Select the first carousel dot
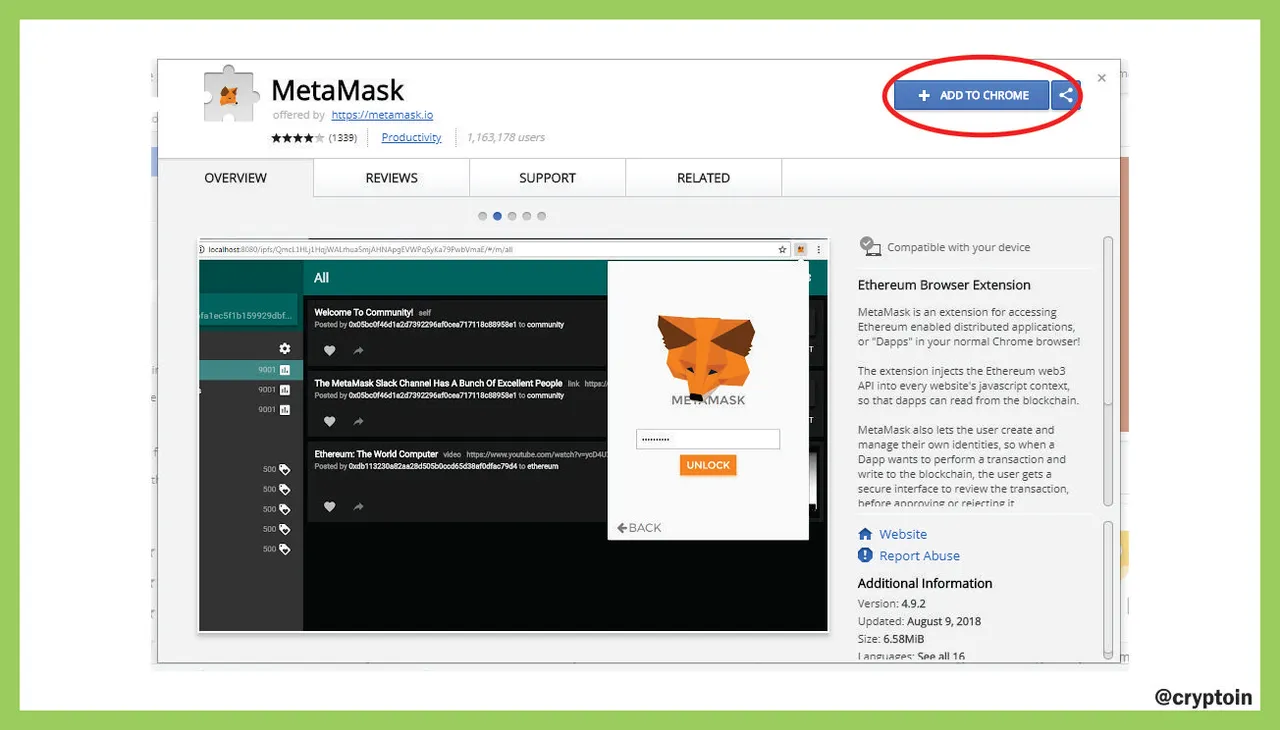Image resolution: width=1280 pixels, height=730 pixels. point(483,216)
